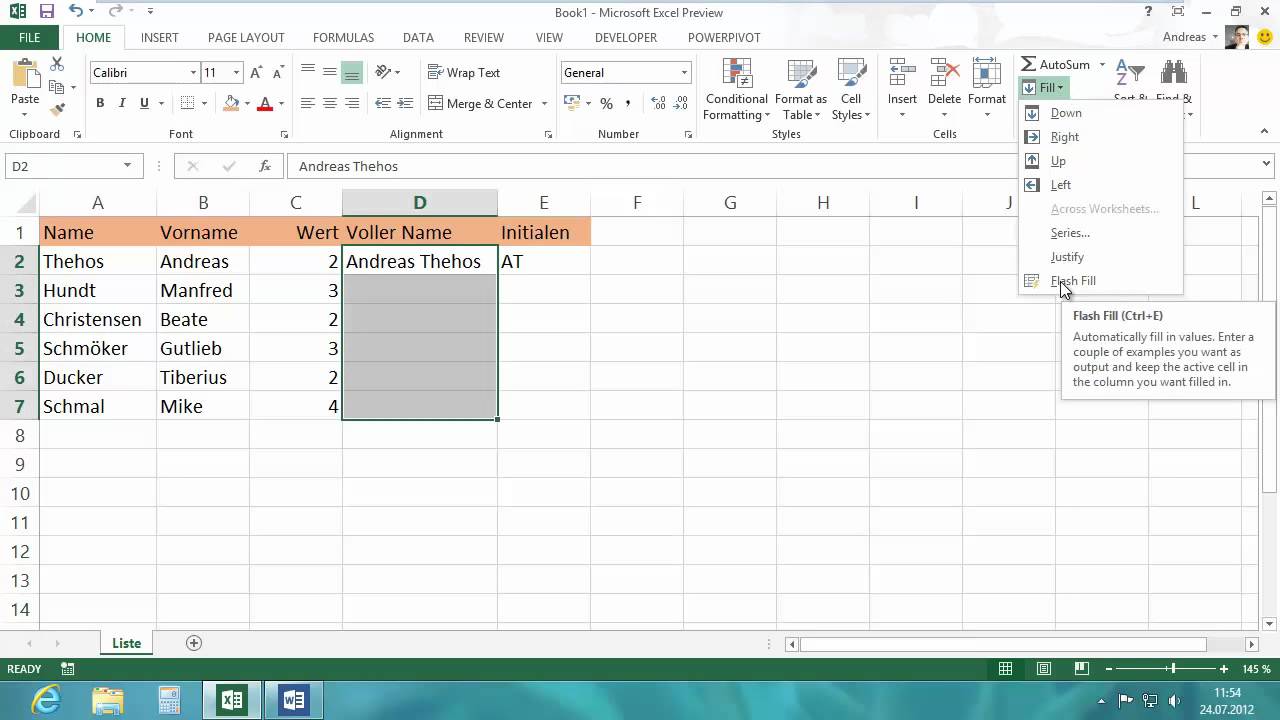Expand the General number format dropdown
The image size is (1280, 720).
684,73
